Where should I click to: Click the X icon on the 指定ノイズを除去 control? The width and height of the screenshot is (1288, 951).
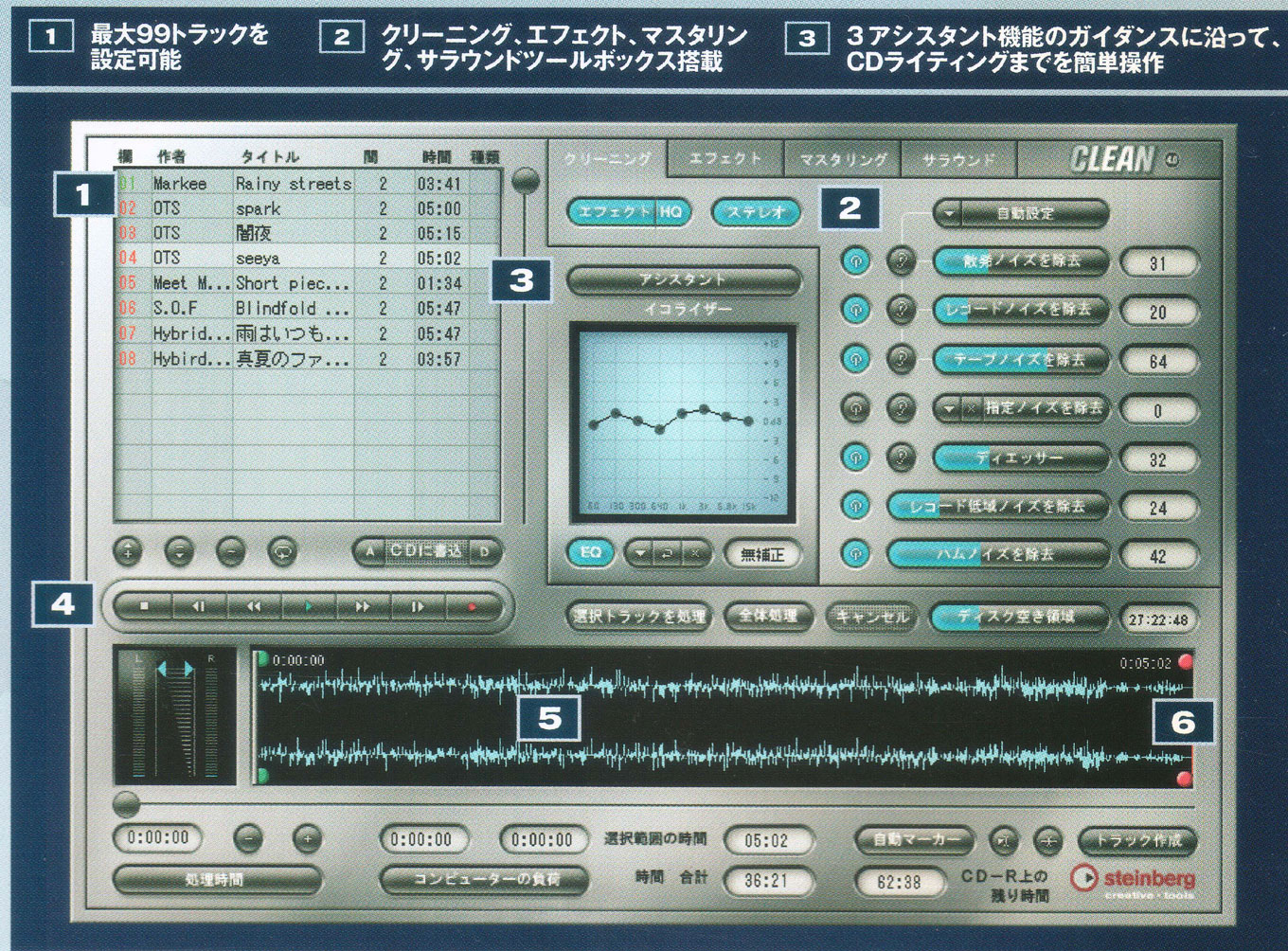972,408
